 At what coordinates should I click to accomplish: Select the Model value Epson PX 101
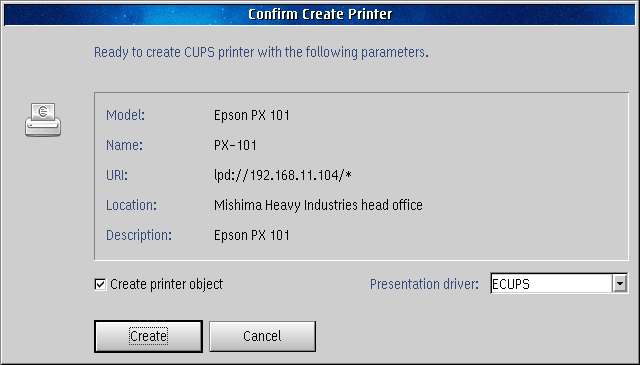252,116
